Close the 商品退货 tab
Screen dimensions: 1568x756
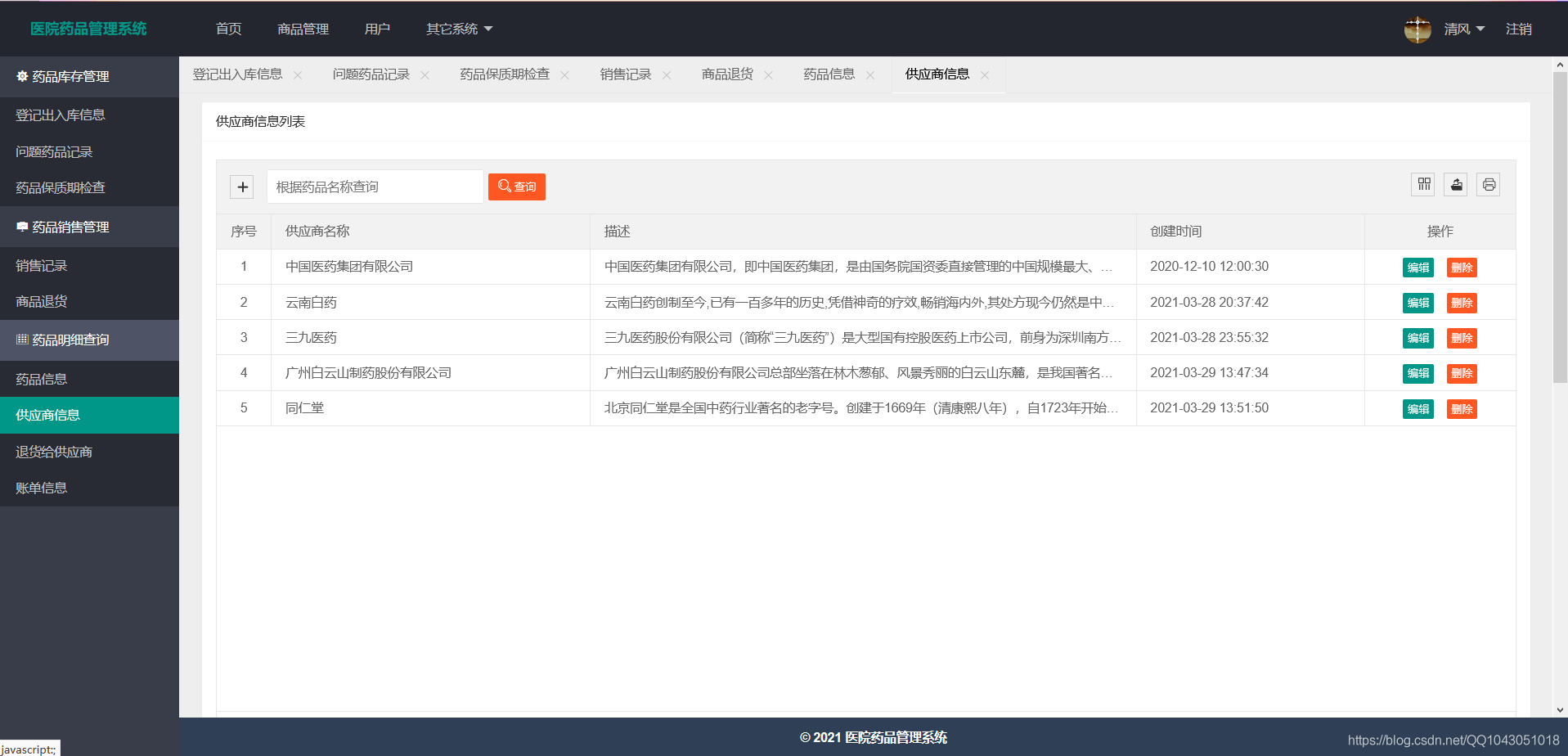[769, 74]
